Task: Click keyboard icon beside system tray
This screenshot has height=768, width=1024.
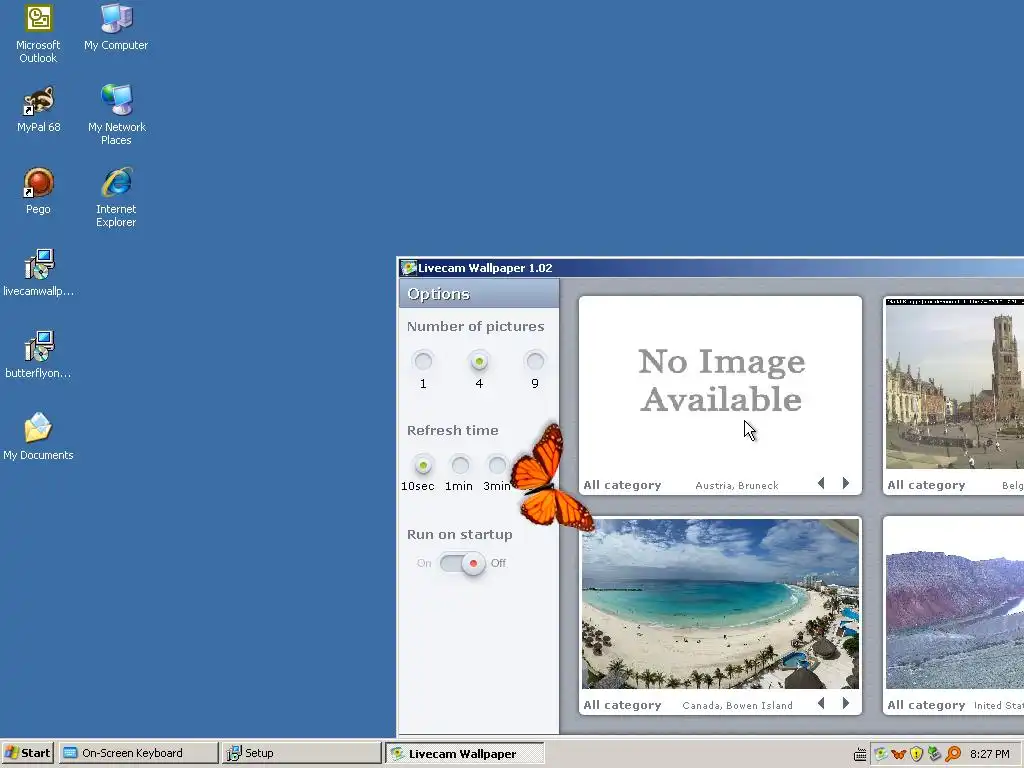Action: coord(860,754)
